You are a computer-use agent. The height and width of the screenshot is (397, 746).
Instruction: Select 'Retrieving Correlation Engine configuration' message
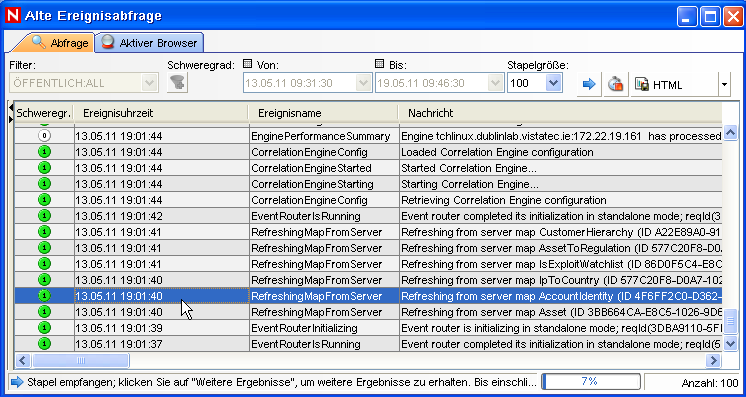pyautogui.click(x=560, y=200)
